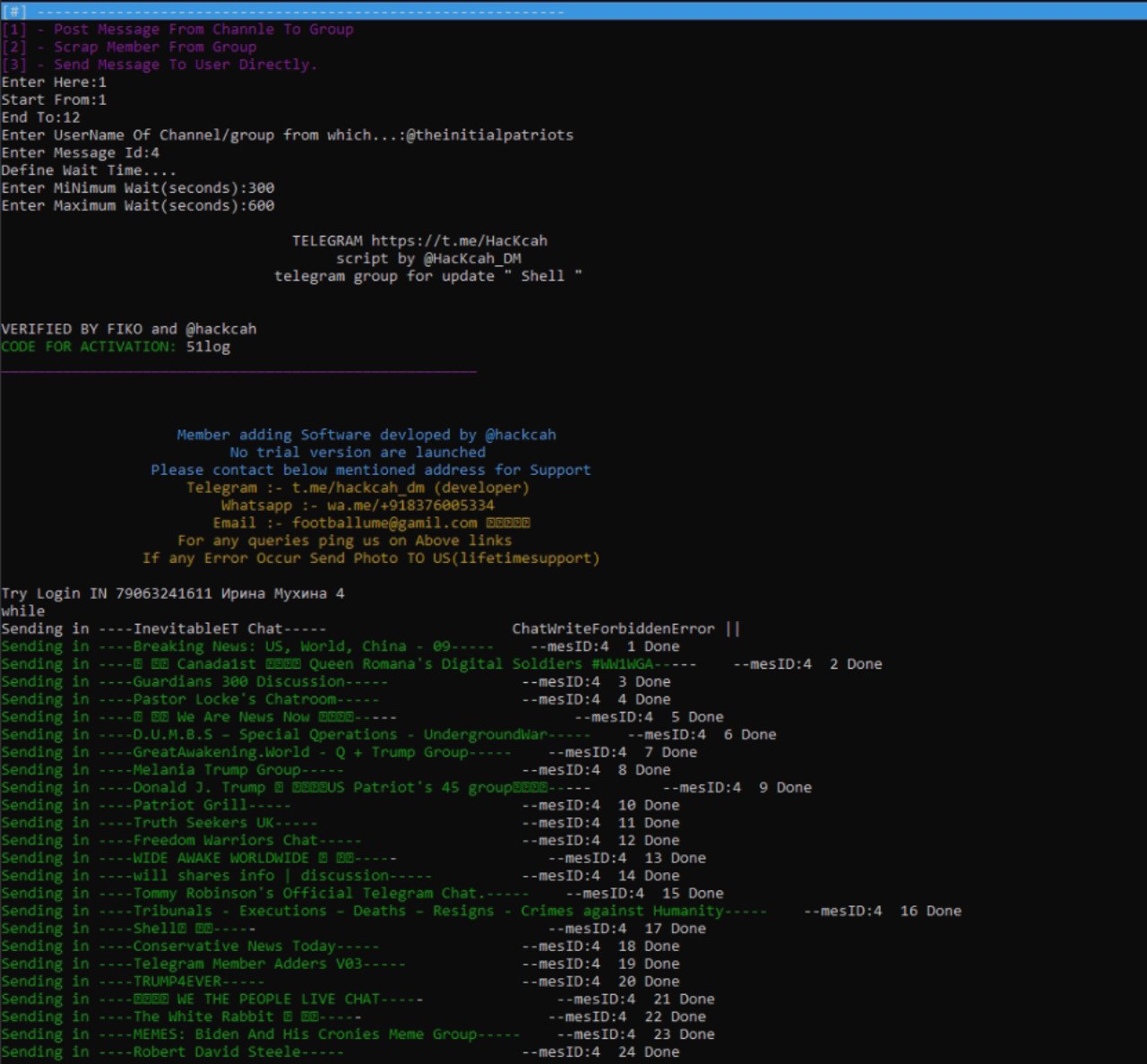Click the 'Telegram Member Adders V03' line
Viewport: 1147px width, 1064px height.
click(x=341, y=964)
